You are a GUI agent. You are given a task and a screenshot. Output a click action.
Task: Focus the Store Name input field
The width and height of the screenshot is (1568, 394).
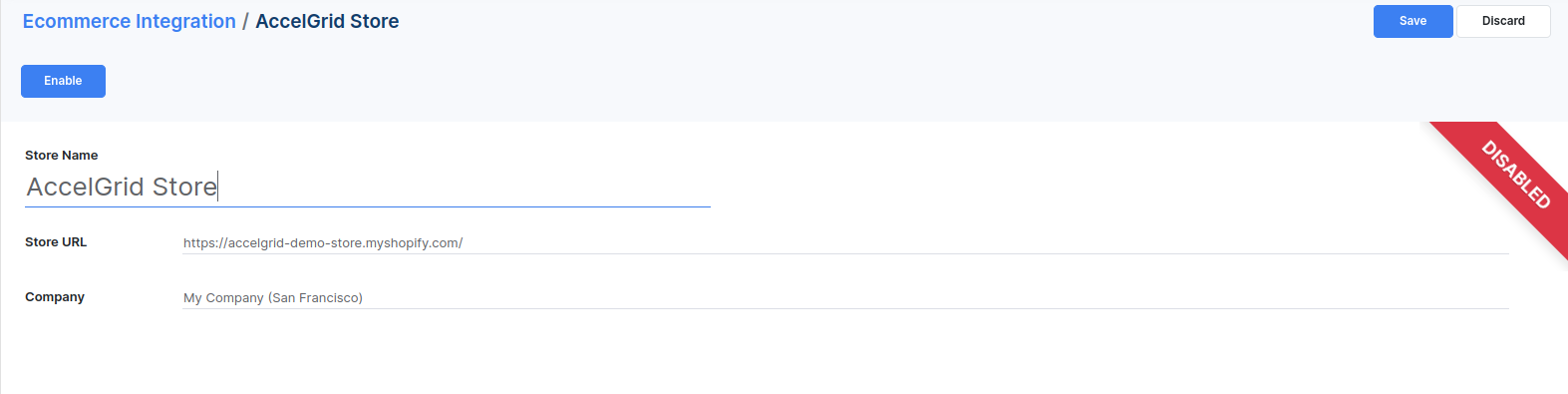pyautogui.click(x=368, y=187)
